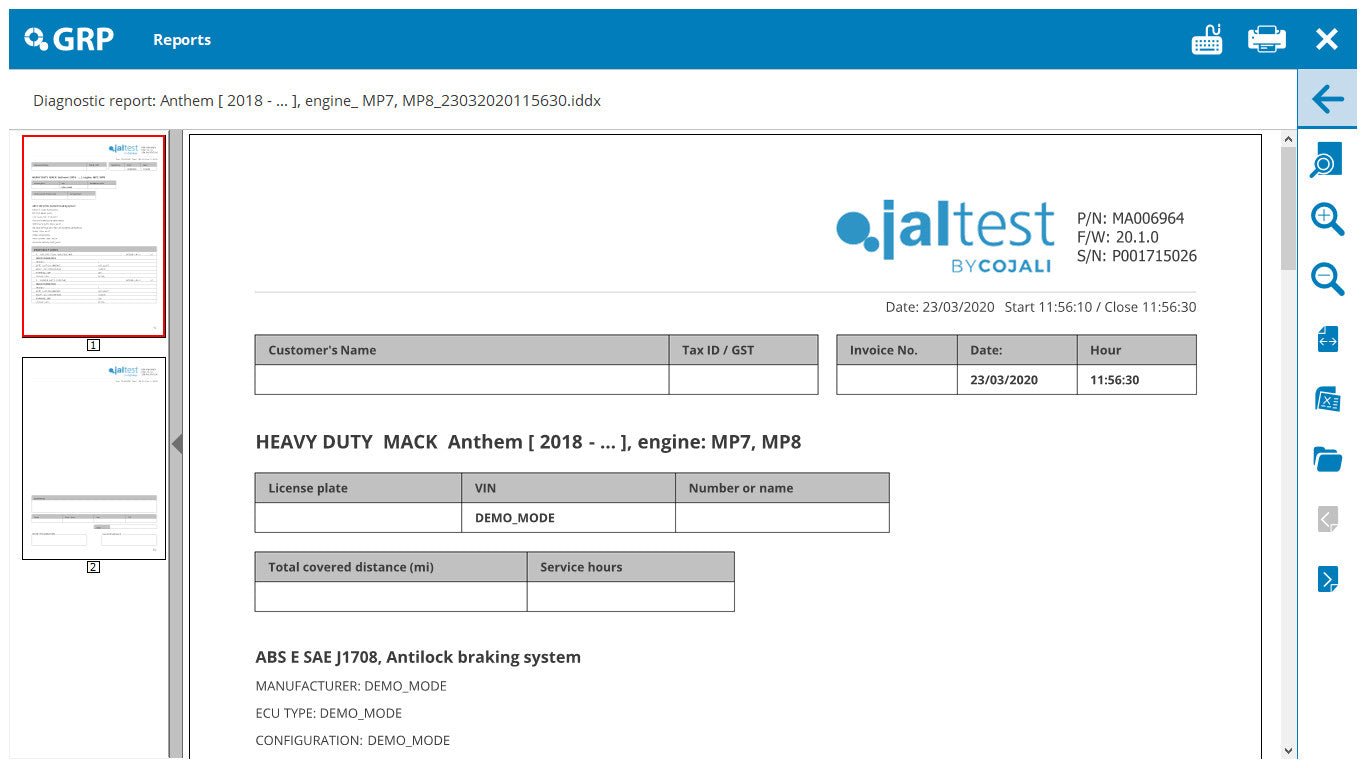Select the search magnifier tool
This screenshot has height=768, width=1366.
click(x=1328, y=161)
